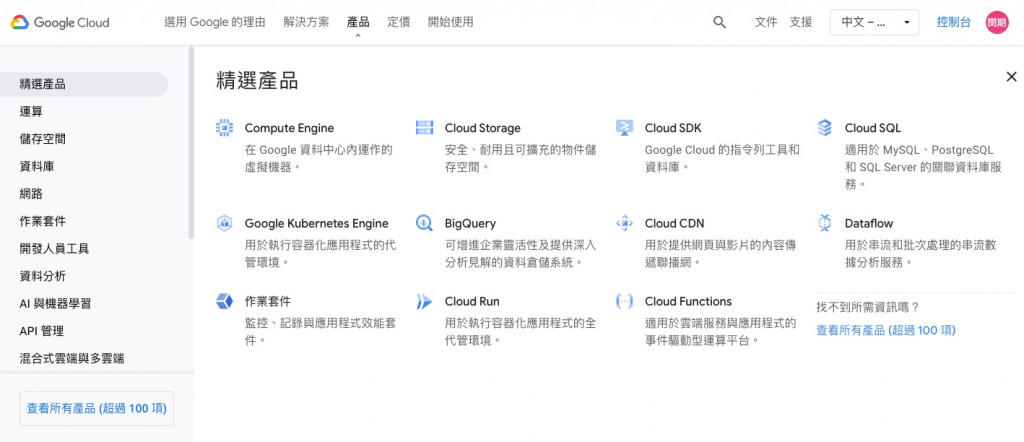
Task: Open the 中文 language dropdown
Action: click(x=874, y=22)
